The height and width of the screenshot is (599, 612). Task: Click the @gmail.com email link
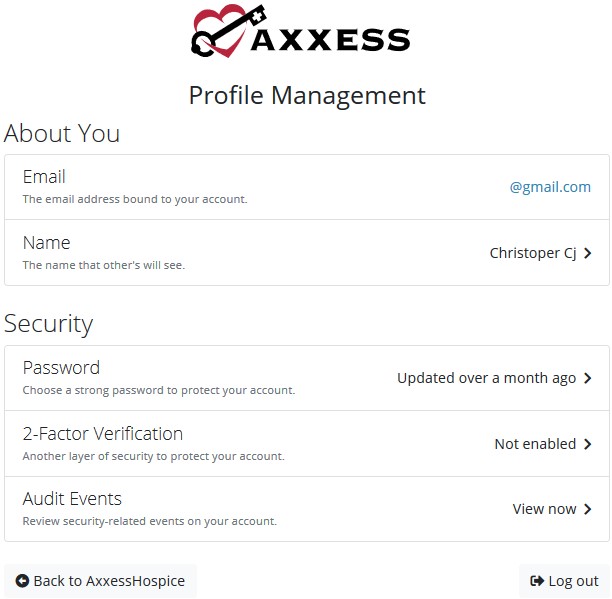550,187
